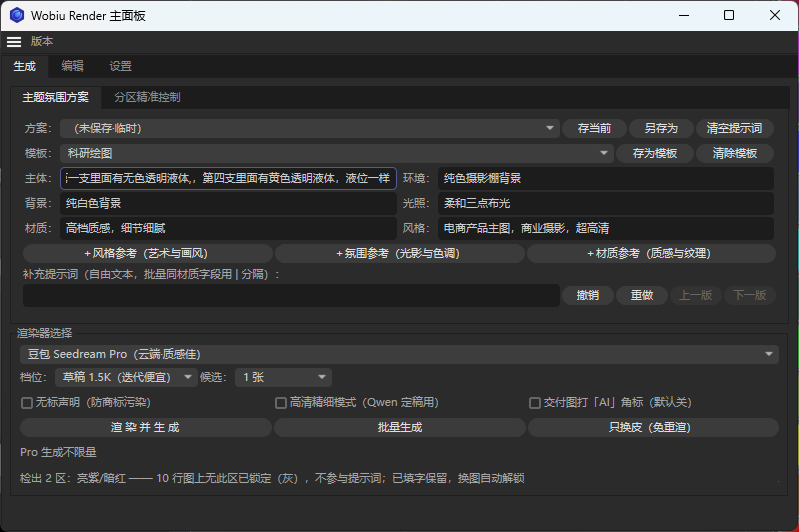Screen dimensions: 799x532
Task: Click 批量生成 button
Action: pos(400,428)
